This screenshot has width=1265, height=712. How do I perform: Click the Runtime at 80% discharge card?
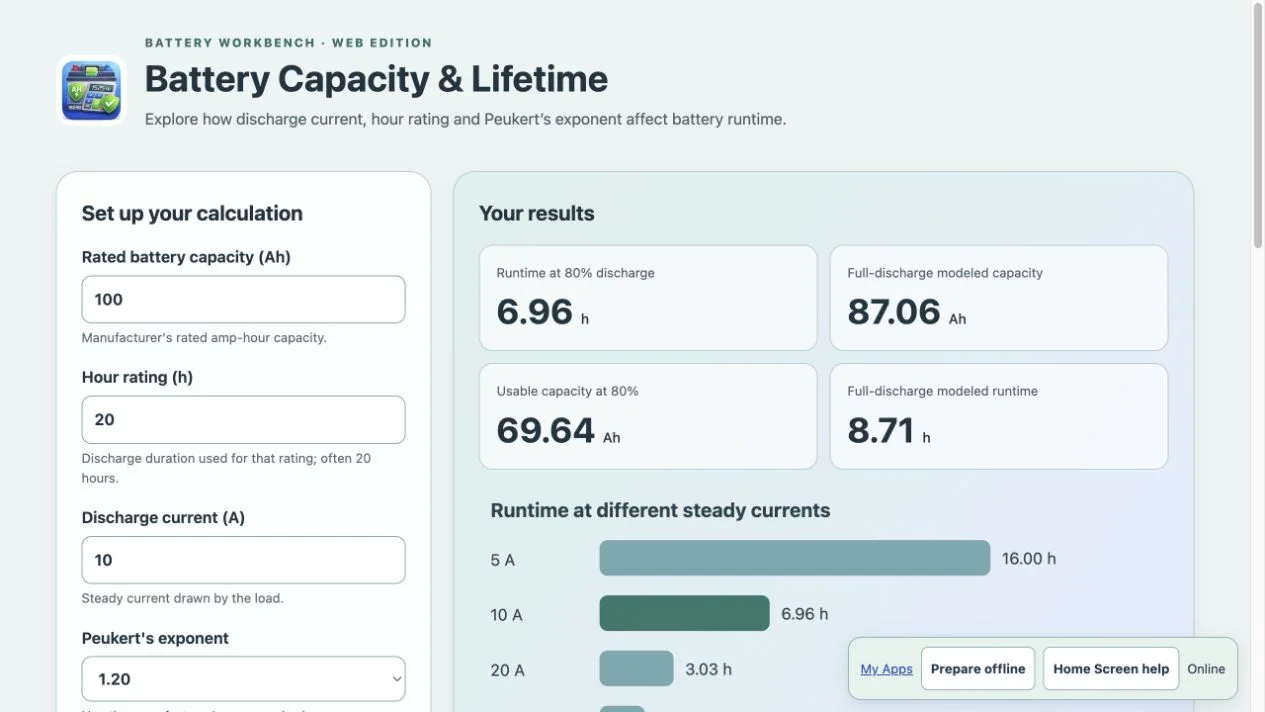pyautogui.click(x=648, y=298)
